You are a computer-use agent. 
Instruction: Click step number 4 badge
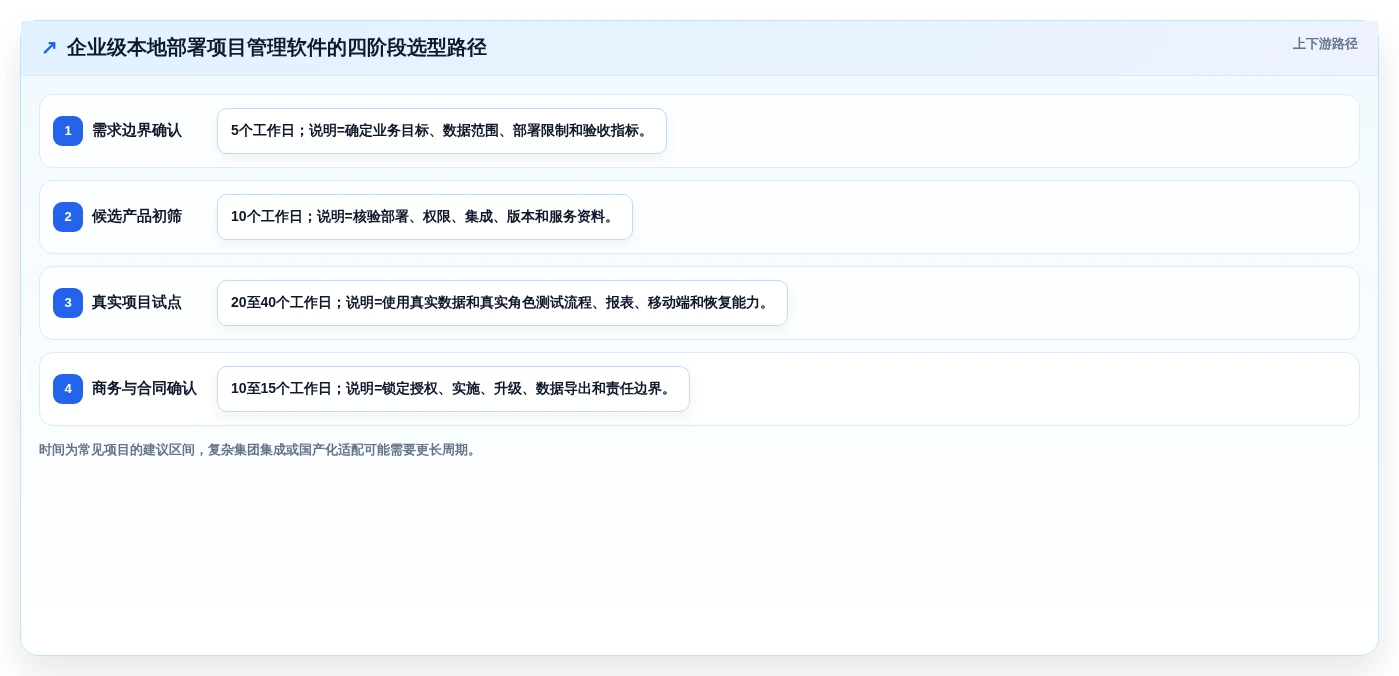coord(68,389)
